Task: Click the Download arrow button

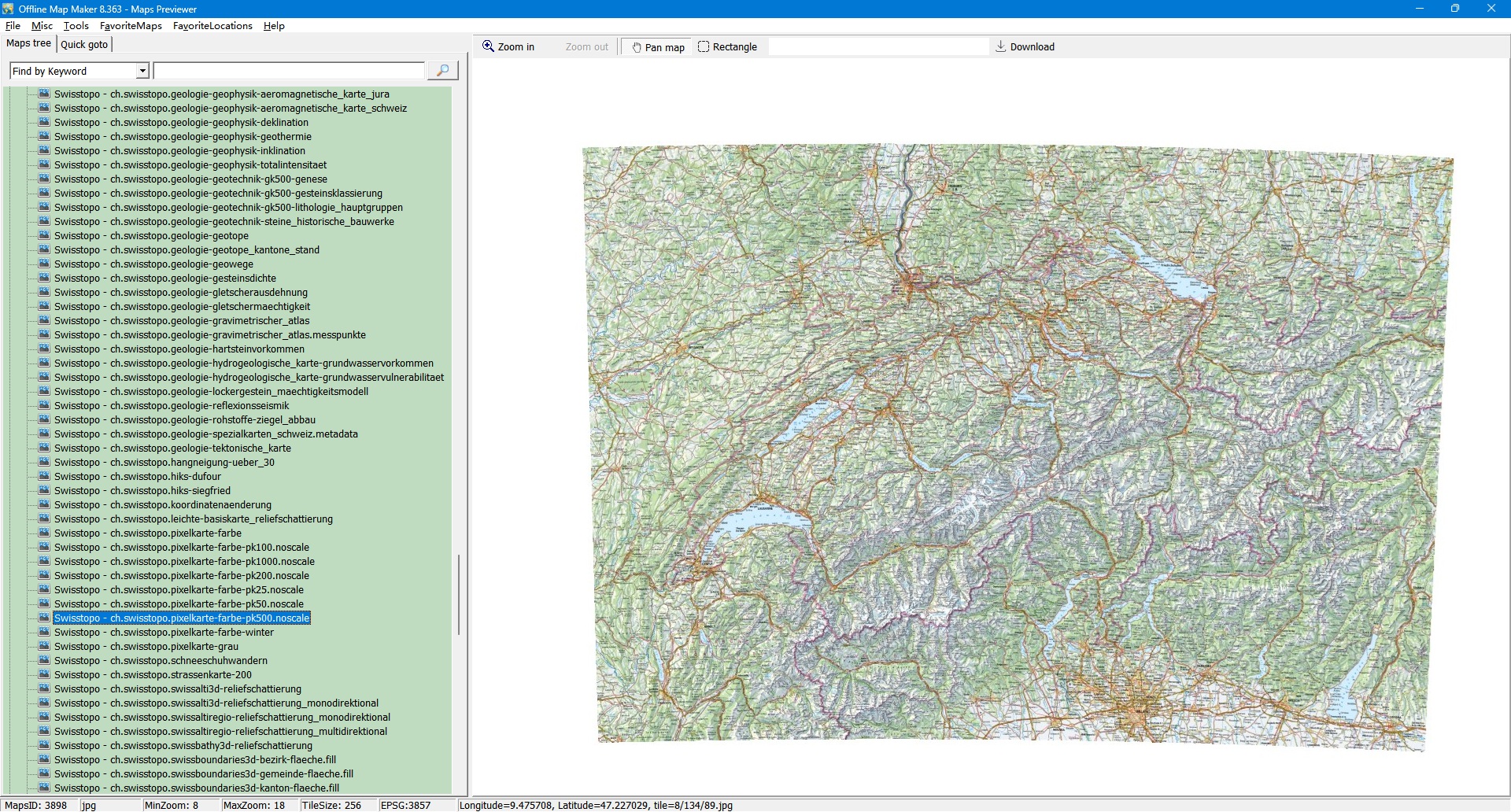Action: click(1025, 47)
